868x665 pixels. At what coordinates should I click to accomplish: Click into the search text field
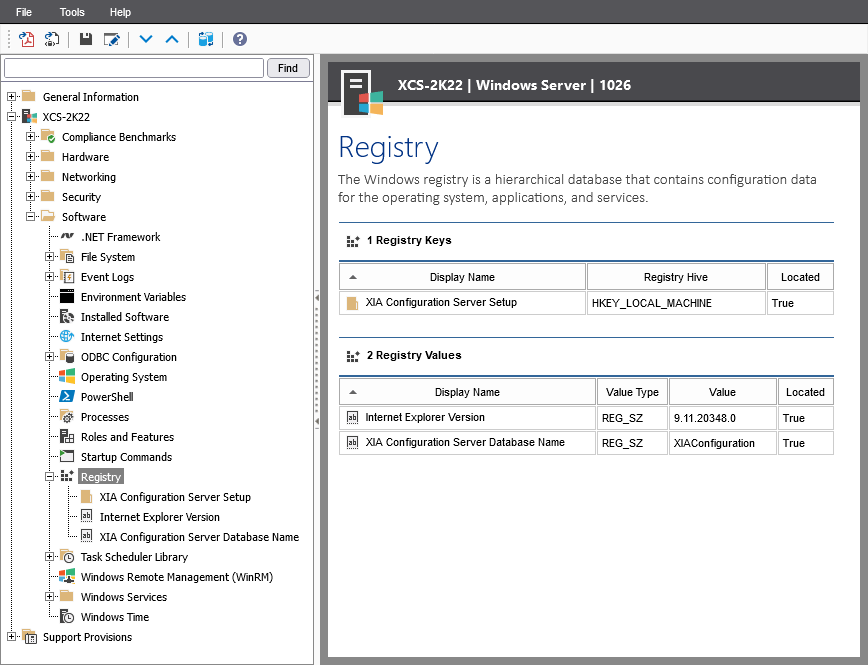(133, 68)
